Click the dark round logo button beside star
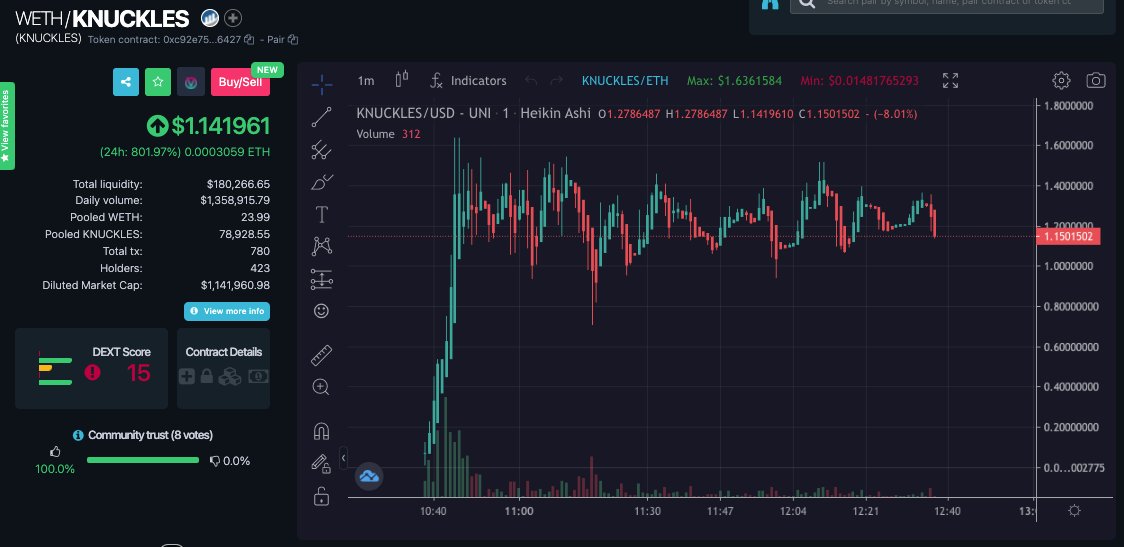This screenshot has height=547, width=1124. [191, 82]
